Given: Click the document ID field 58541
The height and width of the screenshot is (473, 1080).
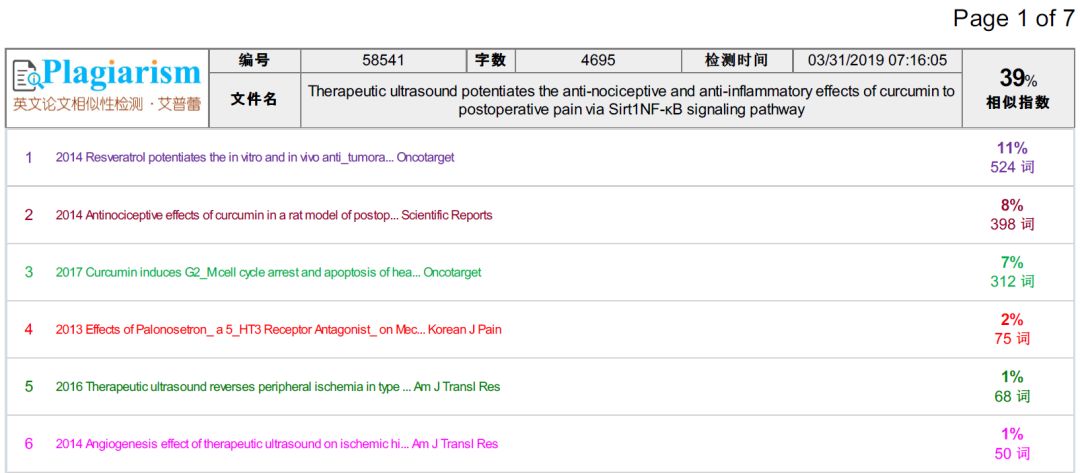Looking at the screenshot, I should tap(383, 61).
